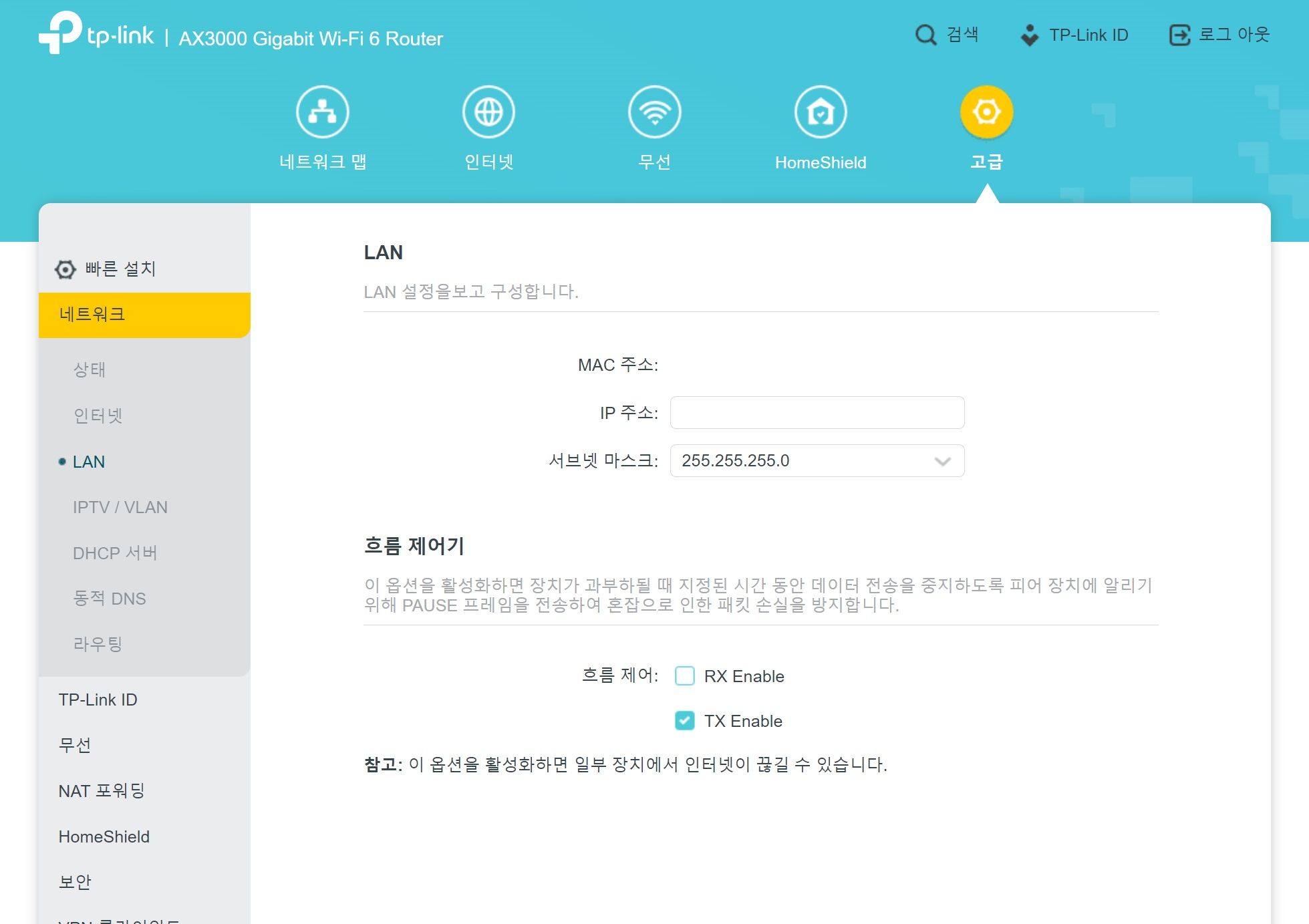Open the Internet (인터넷) sidebar submenu item
The height and width of the screenshot is (924, 1309).
coord(98,416)
